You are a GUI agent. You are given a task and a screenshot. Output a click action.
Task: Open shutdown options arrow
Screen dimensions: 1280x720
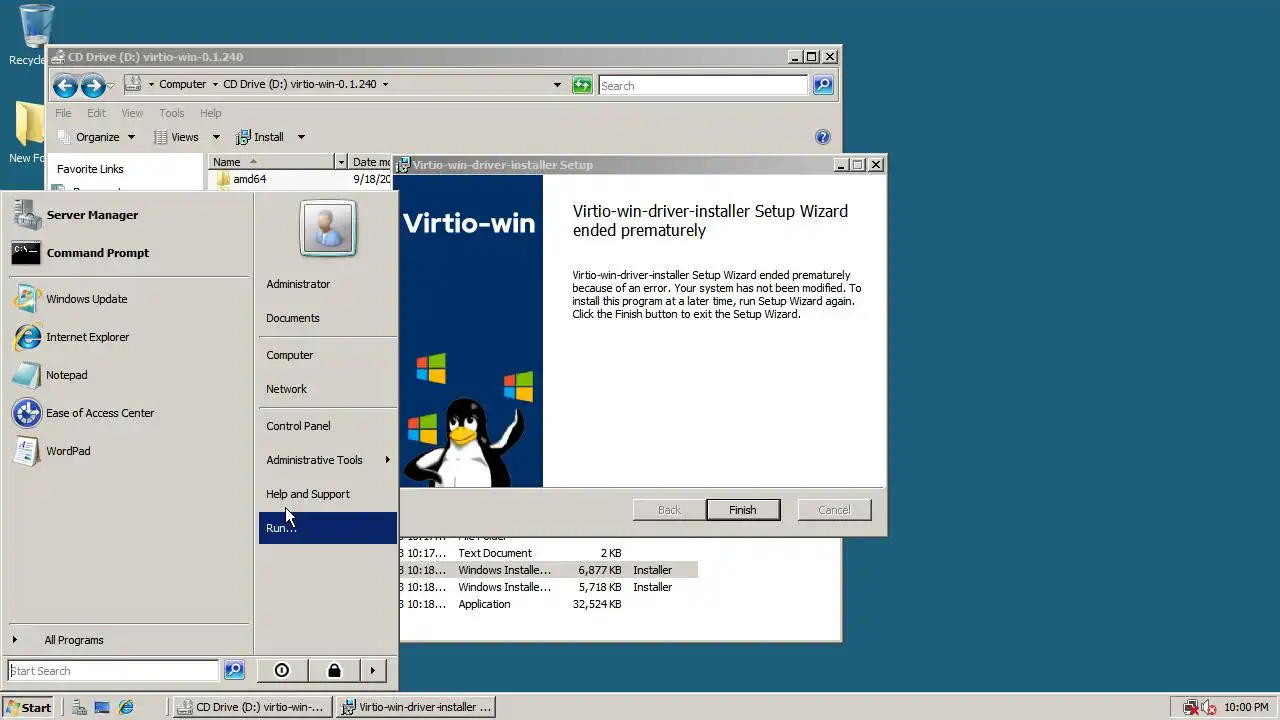(372, 671)
